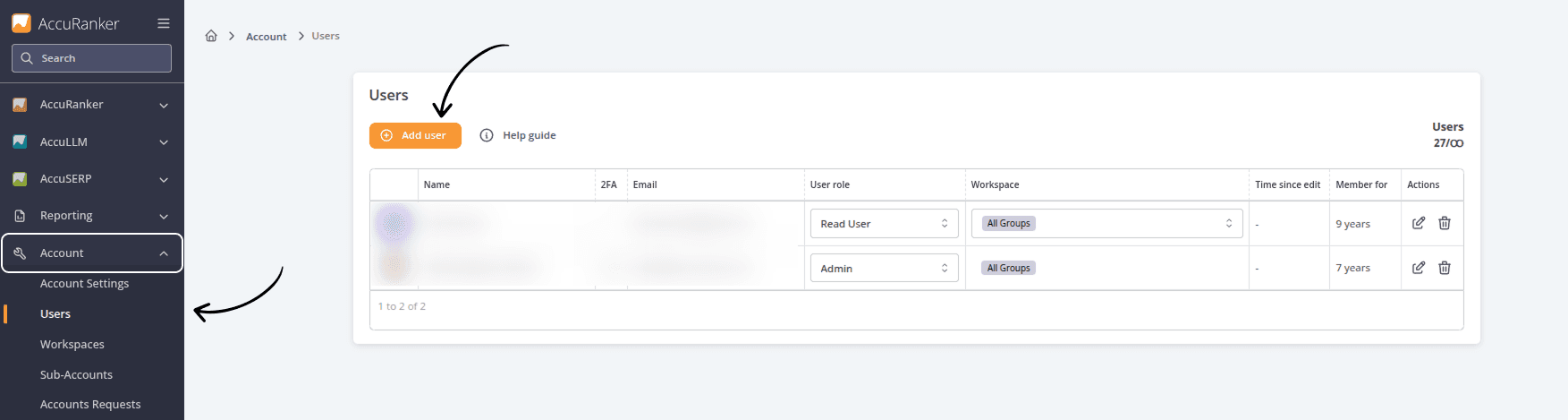The width and height of the screenshot is (1568, 420).
Task: Click the Users breadcrumb
Action: (326, 36)
